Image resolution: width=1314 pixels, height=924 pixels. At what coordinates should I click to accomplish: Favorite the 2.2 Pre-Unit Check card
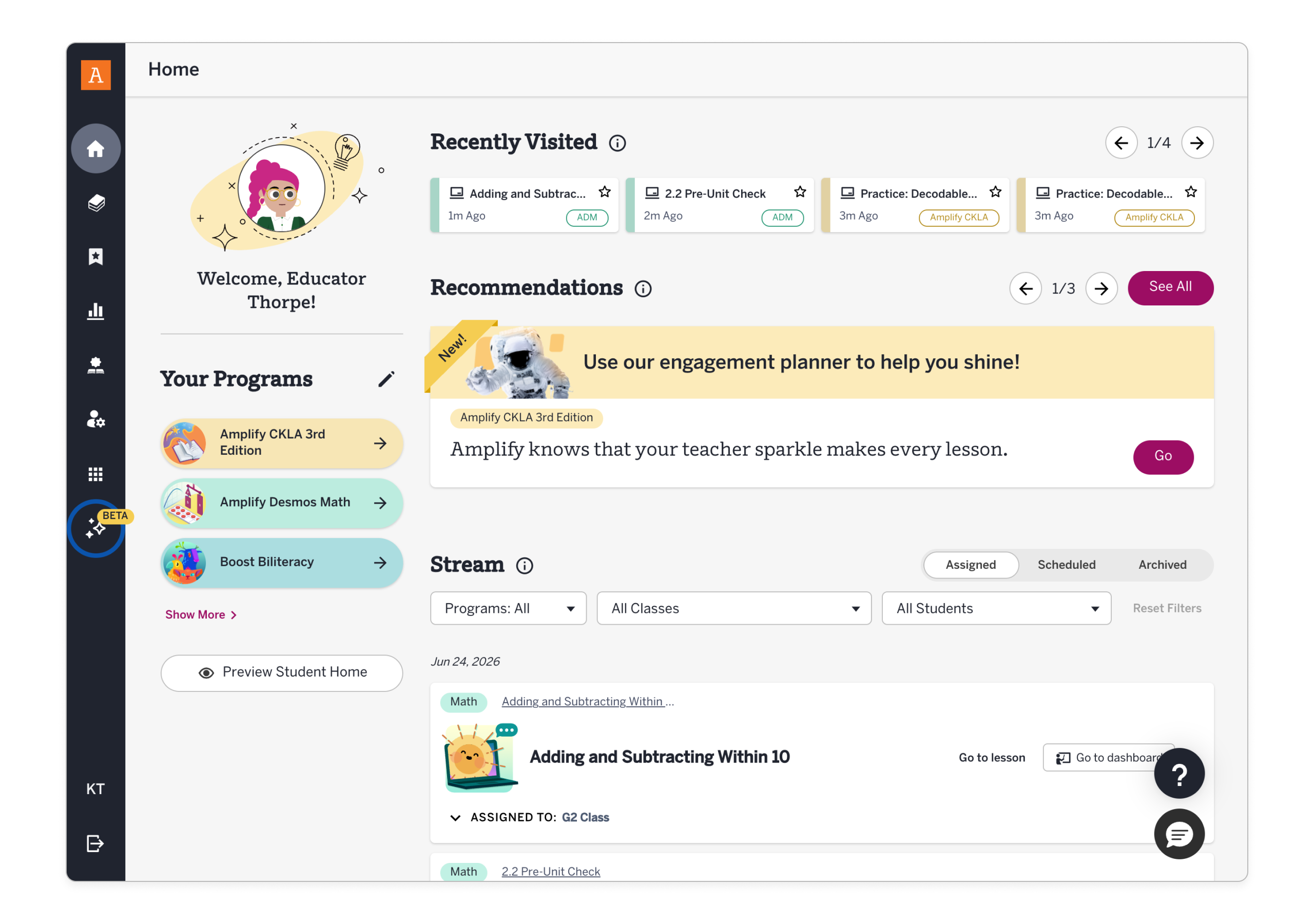(800, 192)
